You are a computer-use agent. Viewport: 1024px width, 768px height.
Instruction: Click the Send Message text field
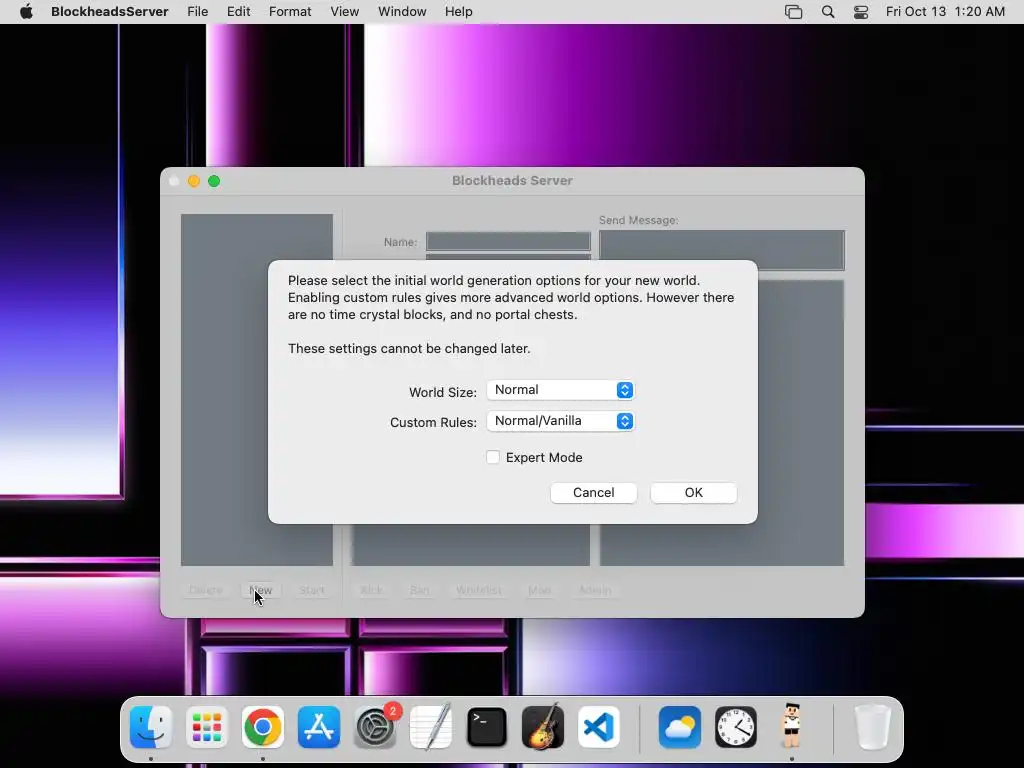(x=722, y=249)
